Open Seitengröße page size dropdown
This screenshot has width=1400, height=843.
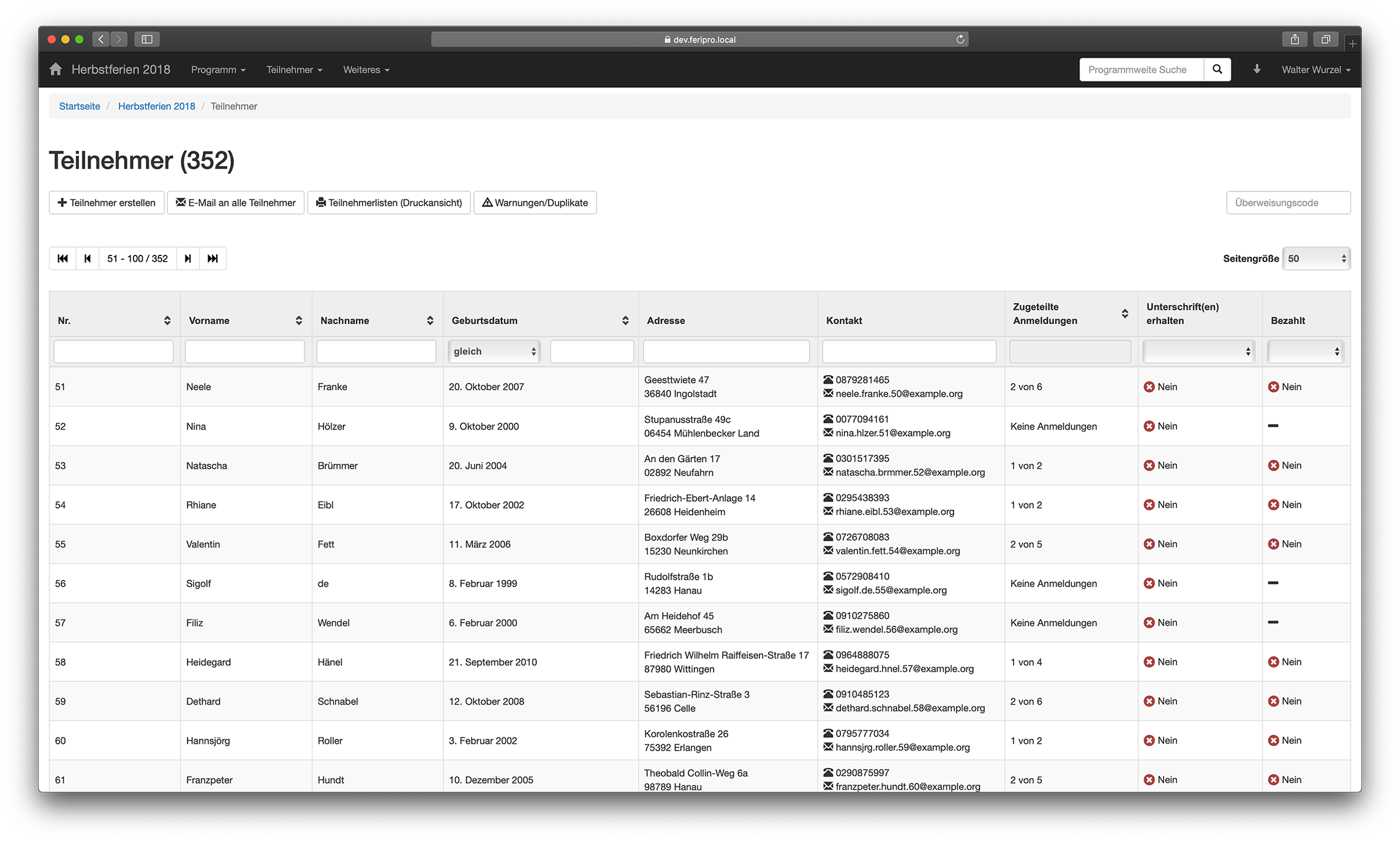coord(1316,259)
